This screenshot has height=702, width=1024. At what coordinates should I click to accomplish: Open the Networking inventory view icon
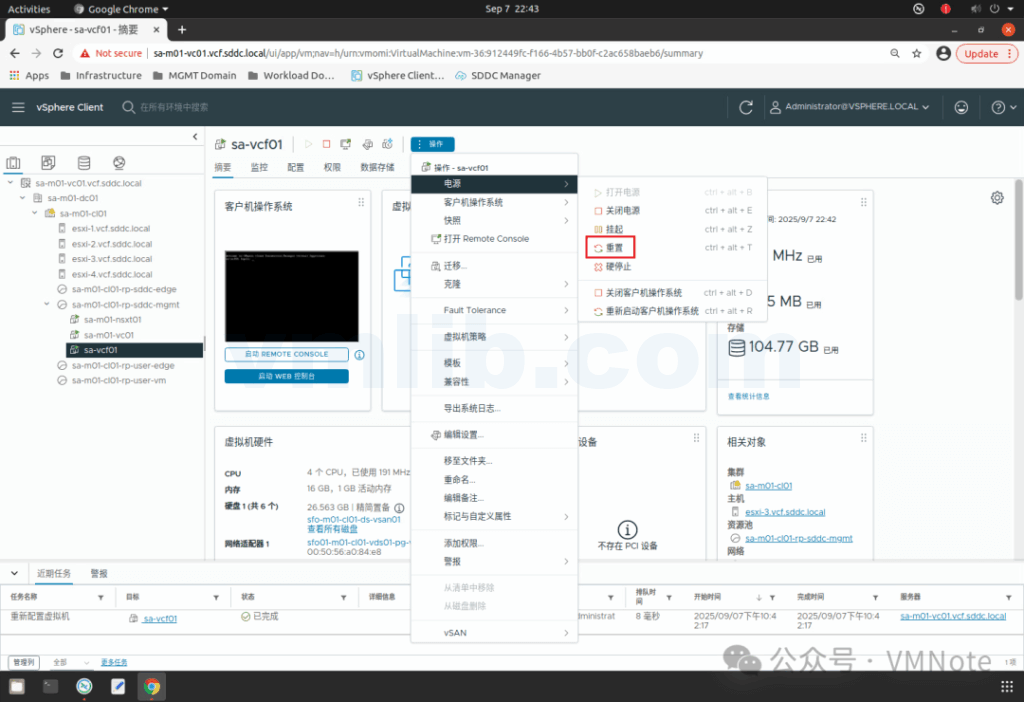118,163
